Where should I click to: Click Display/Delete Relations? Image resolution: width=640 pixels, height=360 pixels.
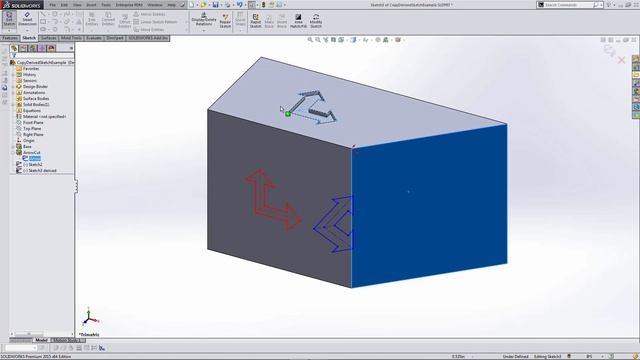204,19
